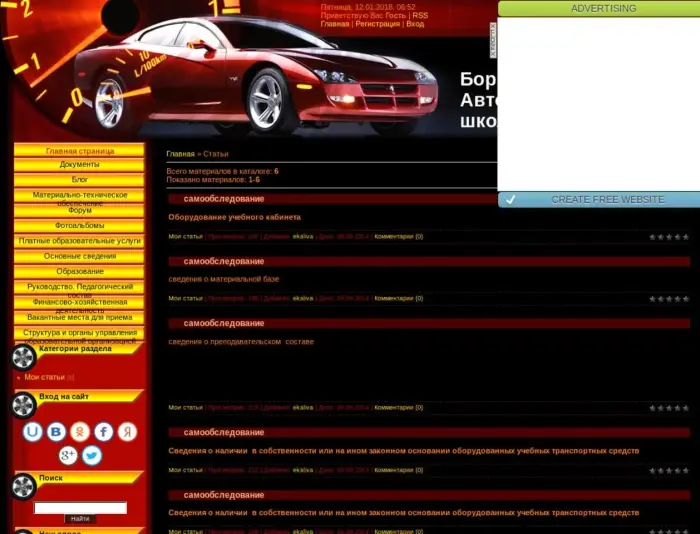Open the Фотоальбомы menu item

pyautogui.click(x=79, y=225)
